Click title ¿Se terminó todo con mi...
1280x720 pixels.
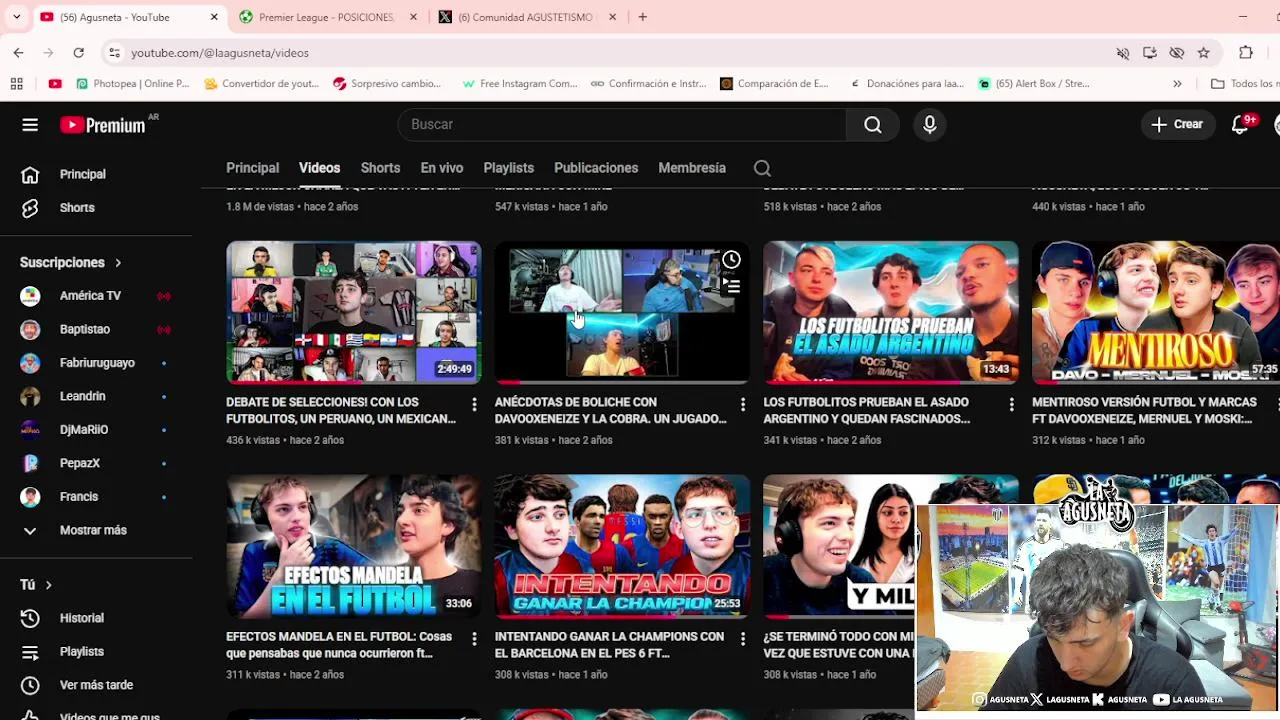(x=838, y=645)
